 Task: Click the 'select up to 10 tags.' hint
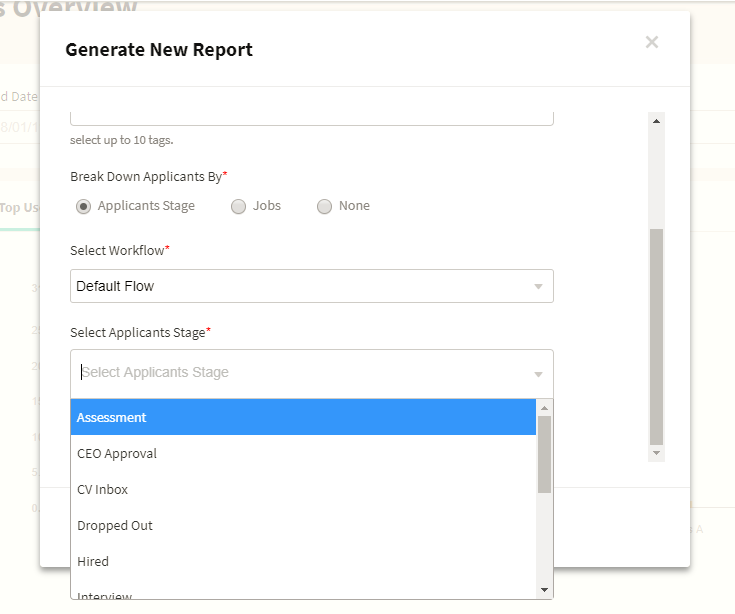tap(121, 140)
